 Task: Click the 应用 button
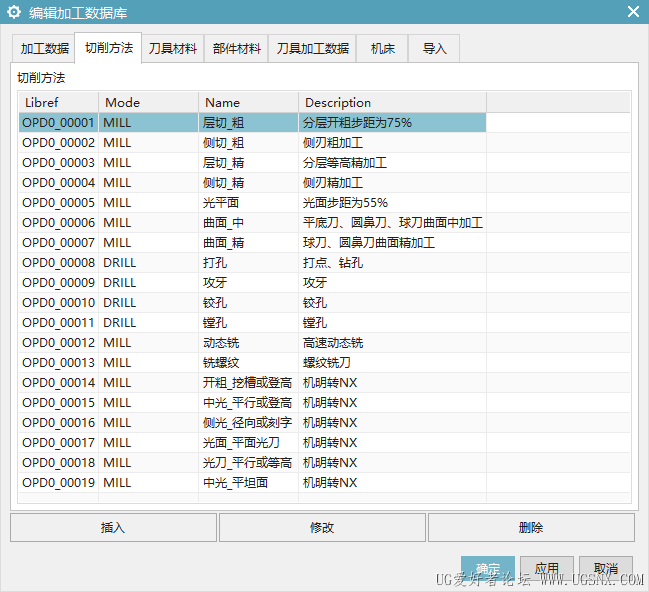coord(547,569)
